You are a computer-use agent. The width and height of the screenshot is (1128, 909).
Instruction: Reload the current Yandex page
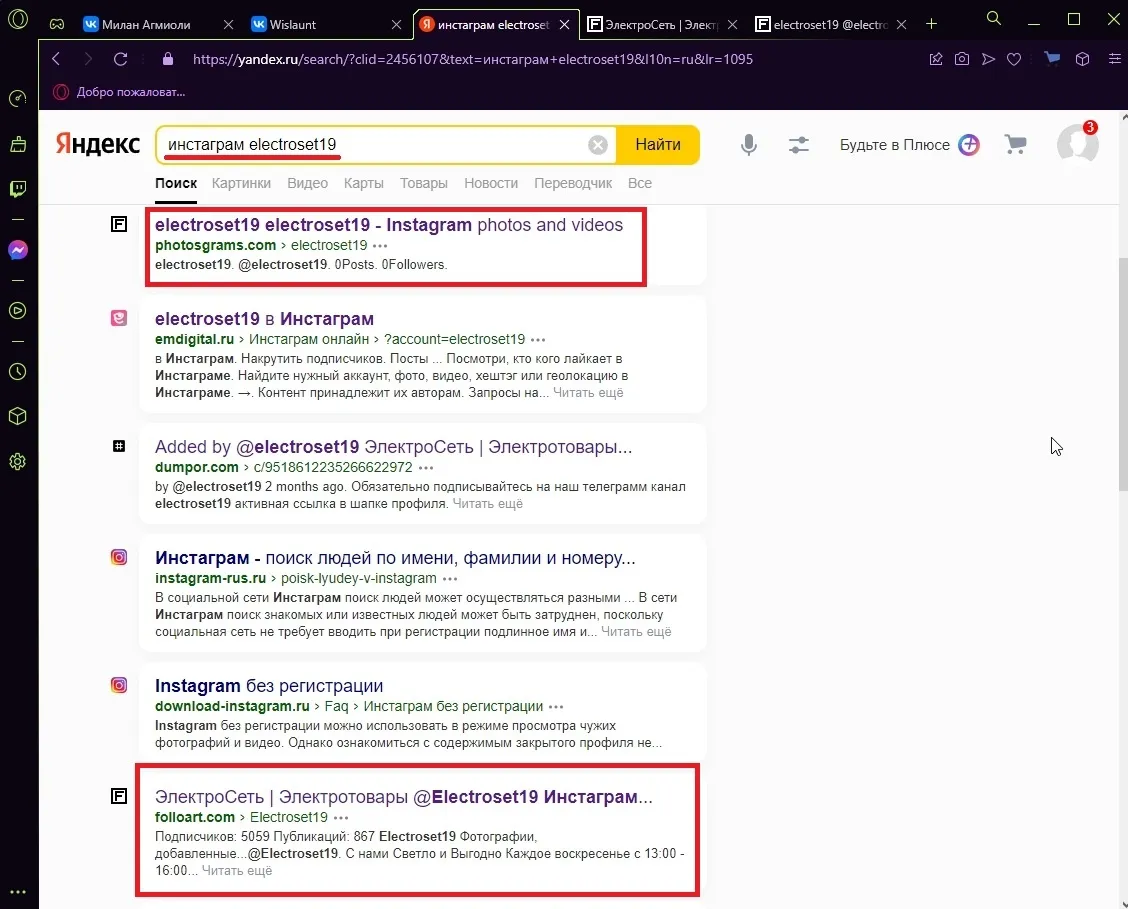point(120,59)
